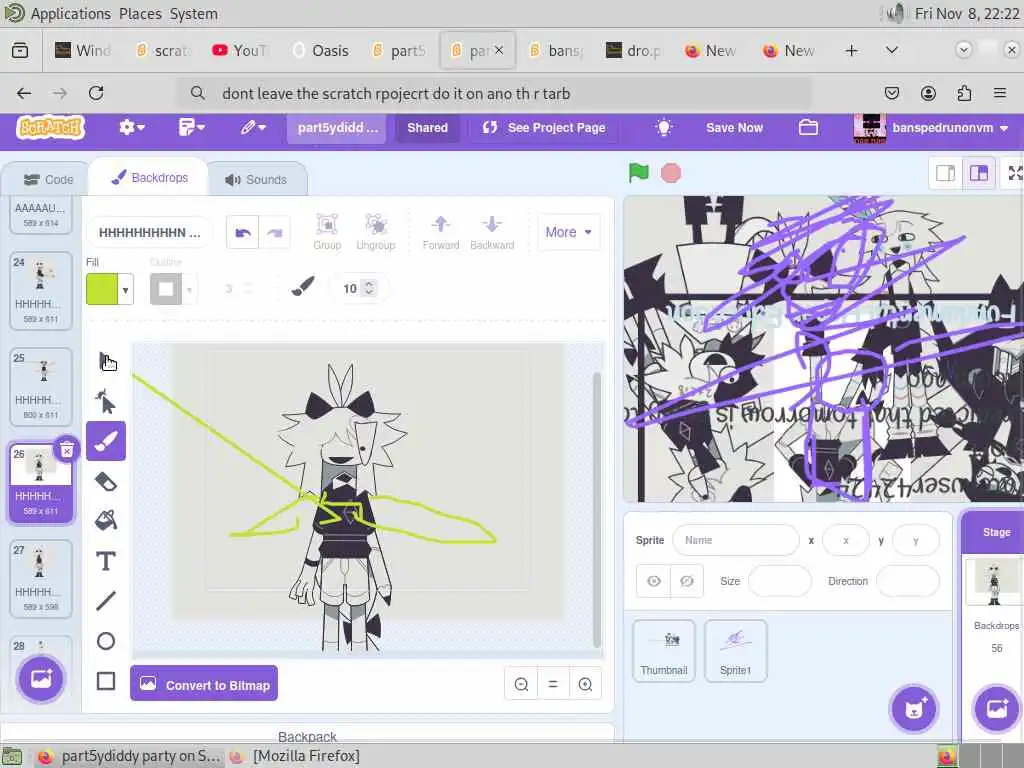Open My Stuff folder icon

(808, 127)
